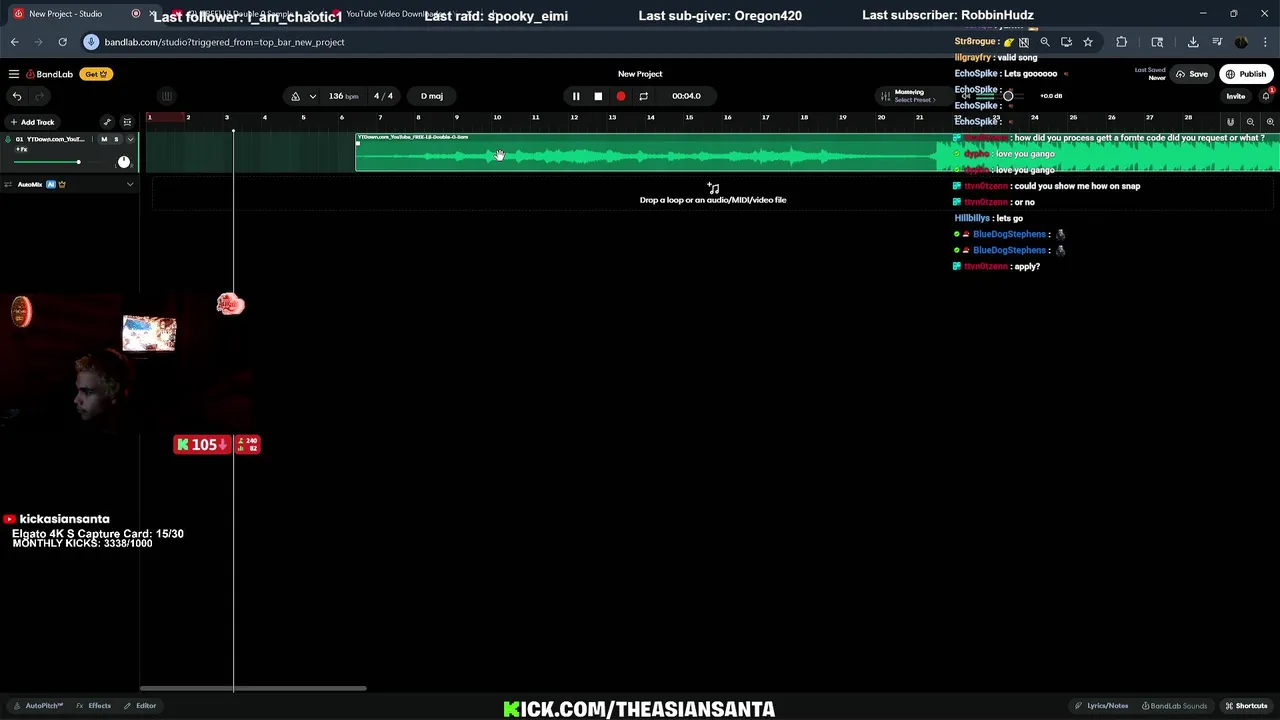Click the yellow Get membership button

coord(95,74)
